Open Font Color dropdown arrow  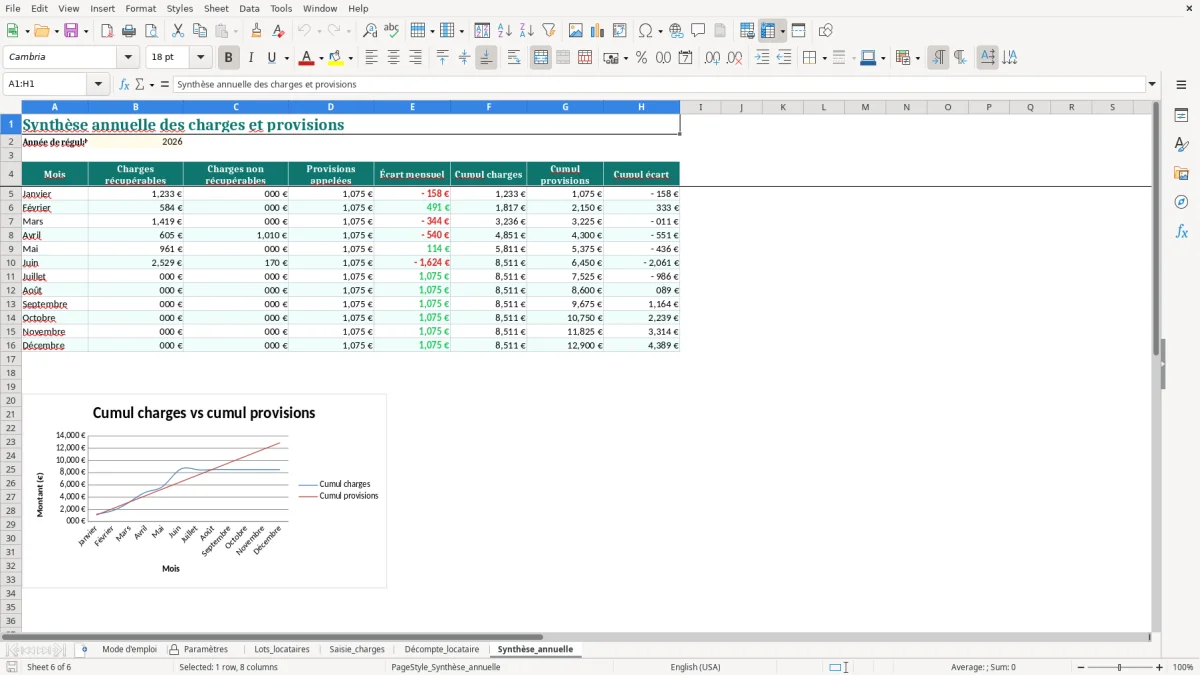pyautogui.click(x=321, y=58)
